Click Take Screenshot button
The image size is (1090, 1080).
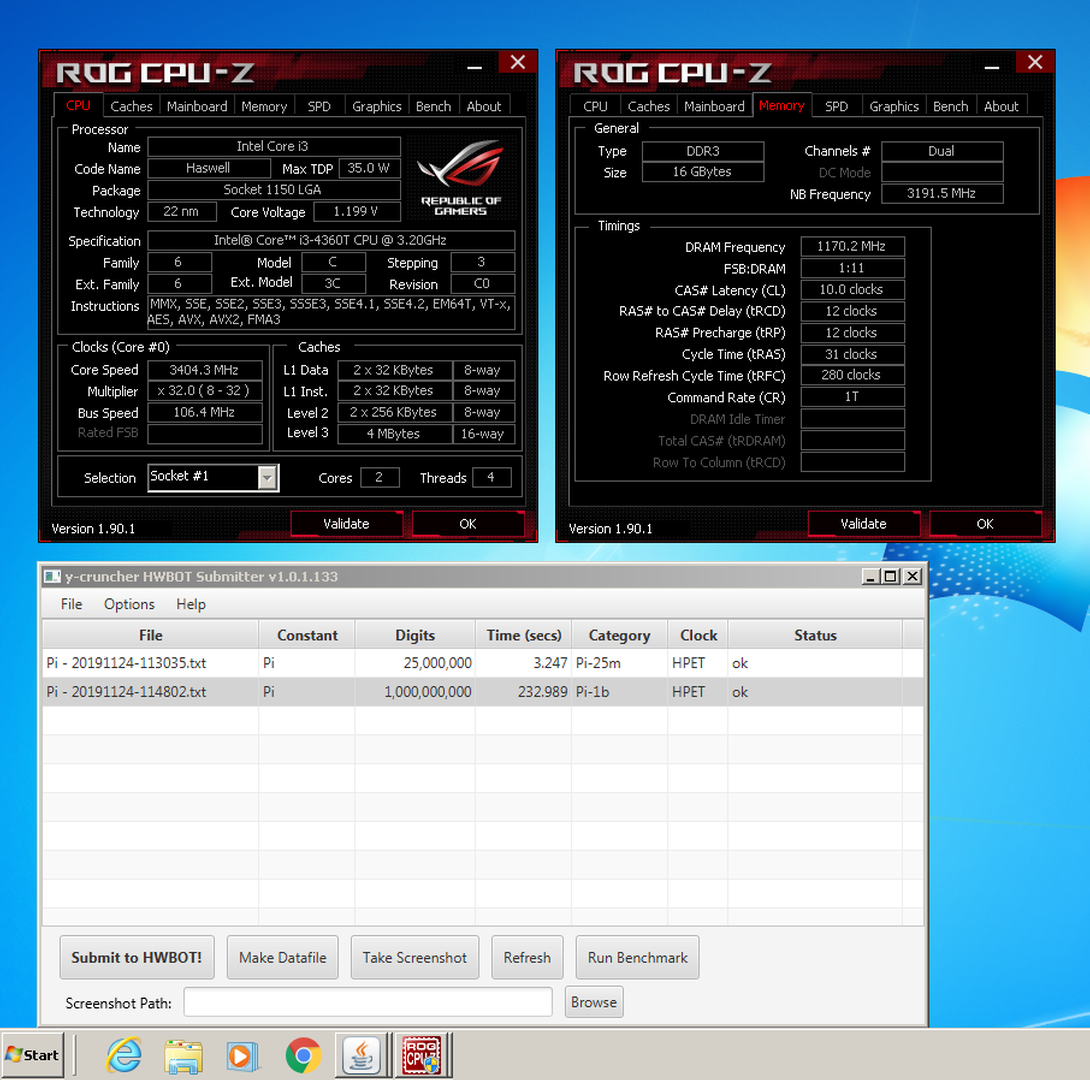(x=414, y=958)
